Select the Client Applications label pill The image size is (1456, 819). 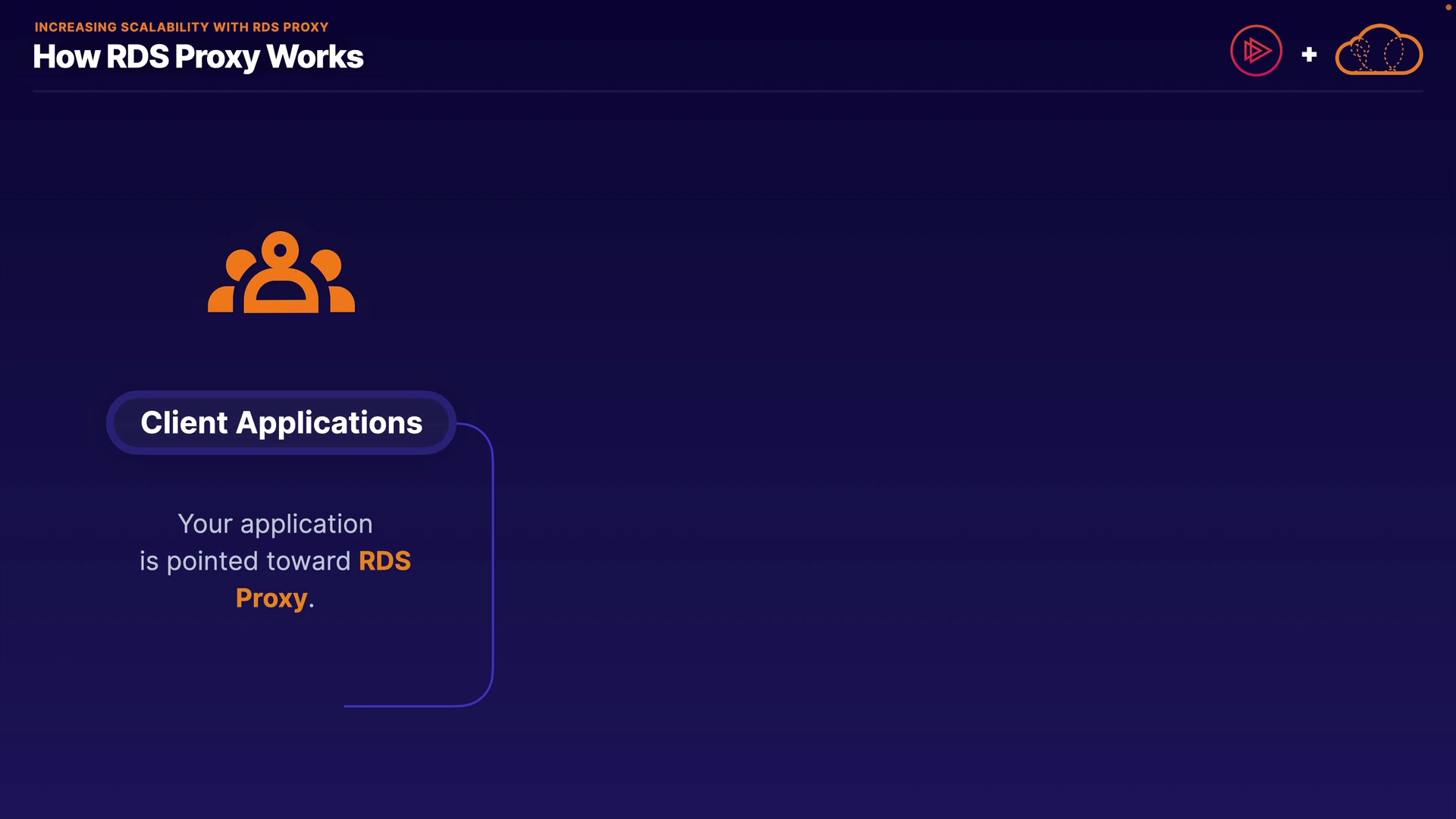[x=281, y=422]
